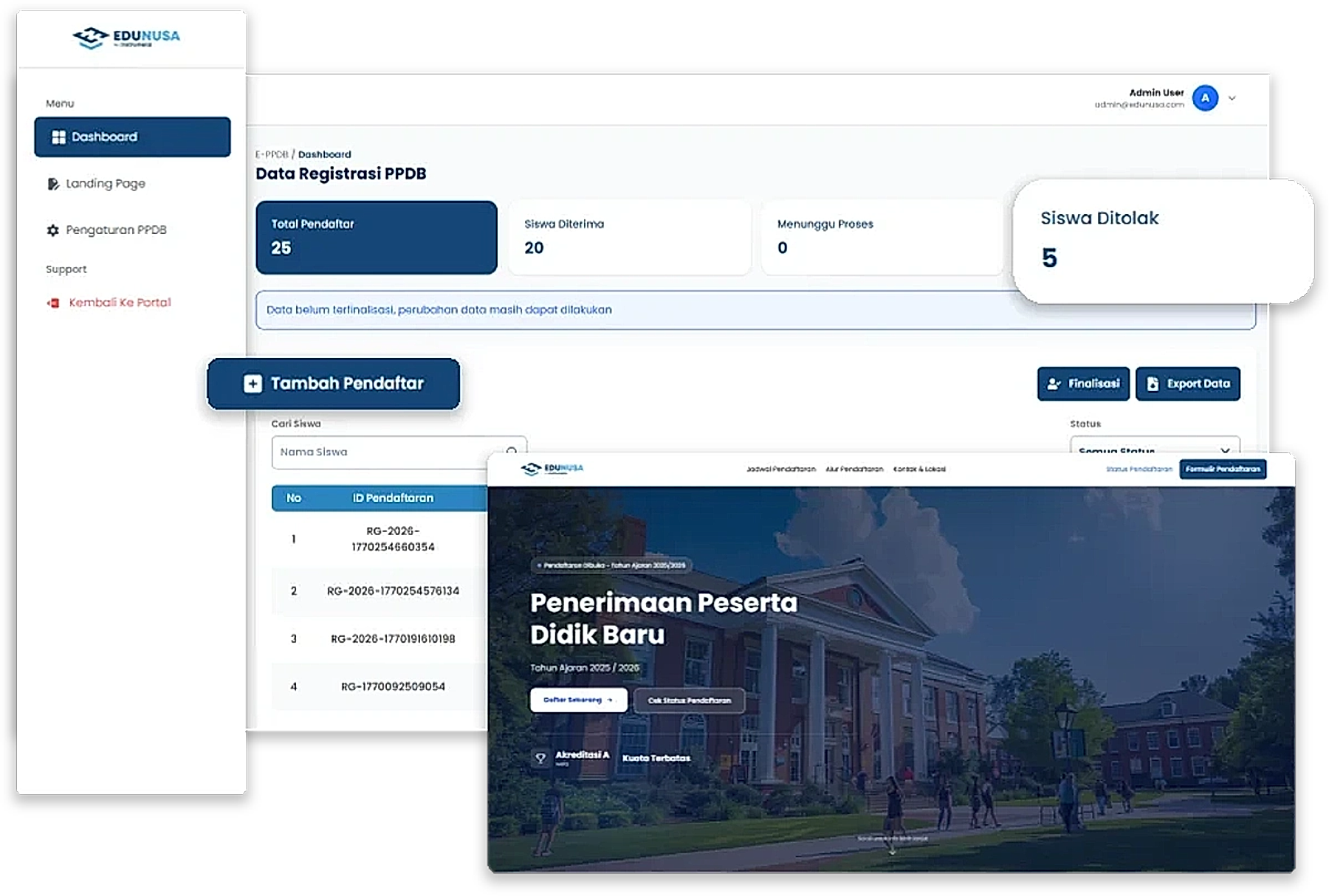Click the Admin User avatar circle
Image resolution: width=1329 pixels, height=896 pixels.
coord(1205,98)
